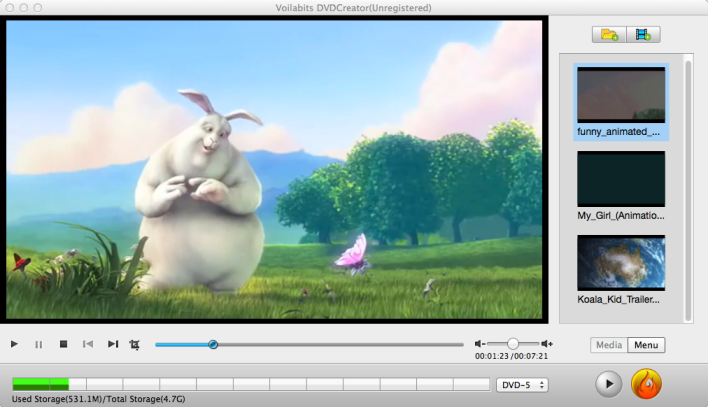Click the video preview with the bunny

click(x=274, y=169)
